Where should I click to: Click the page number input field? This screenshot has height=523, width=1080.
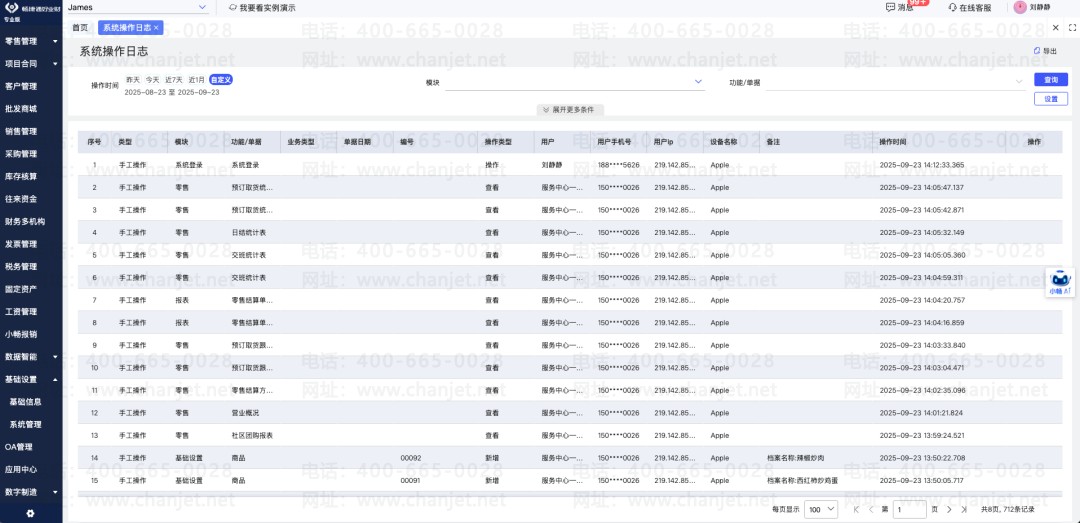tap(909, 510)
